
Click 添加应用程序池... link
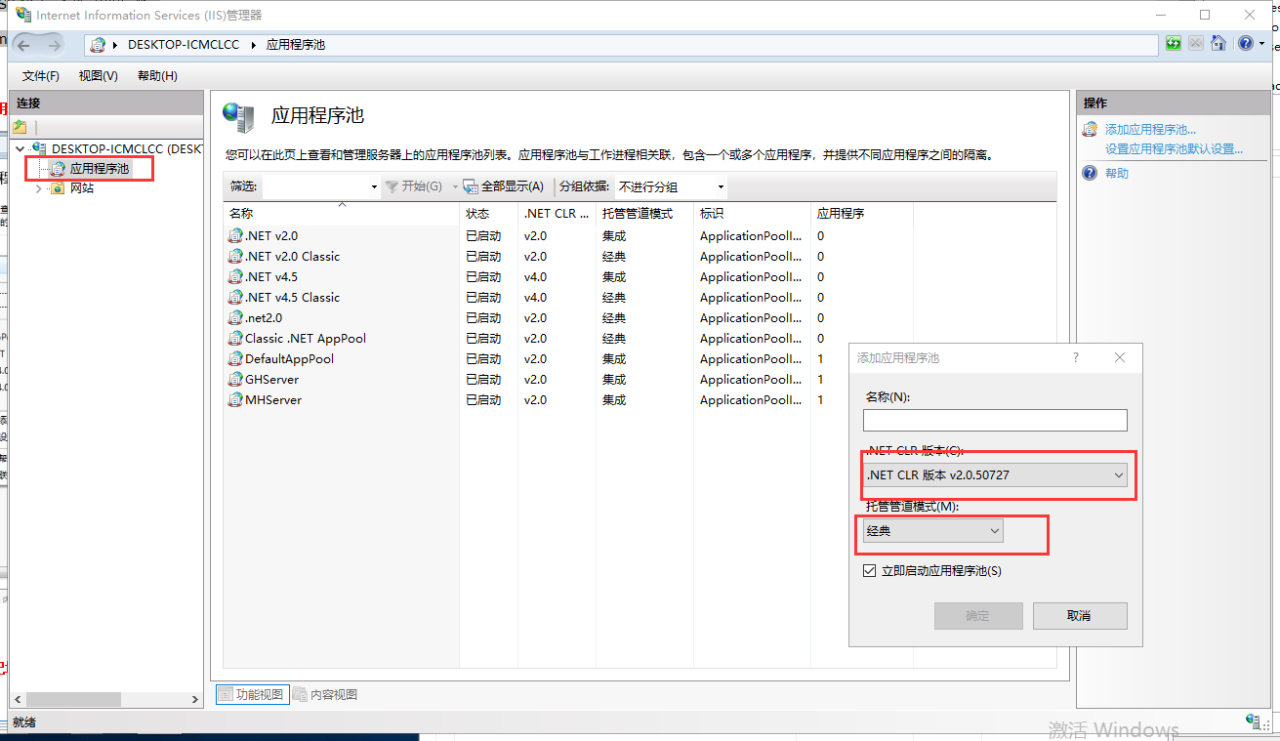coord(1150,129)
